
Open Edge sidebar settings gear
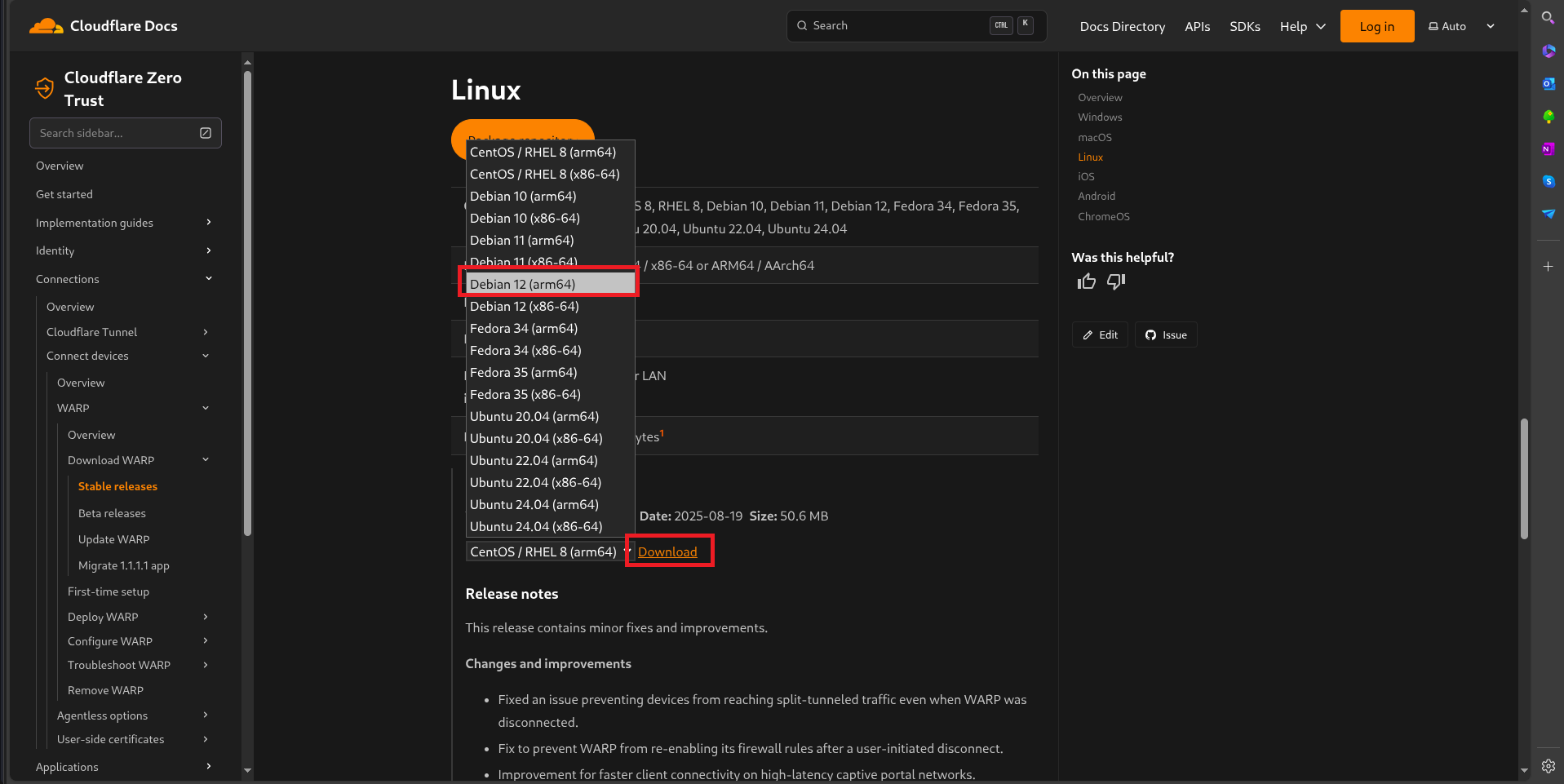(1548, 765)
